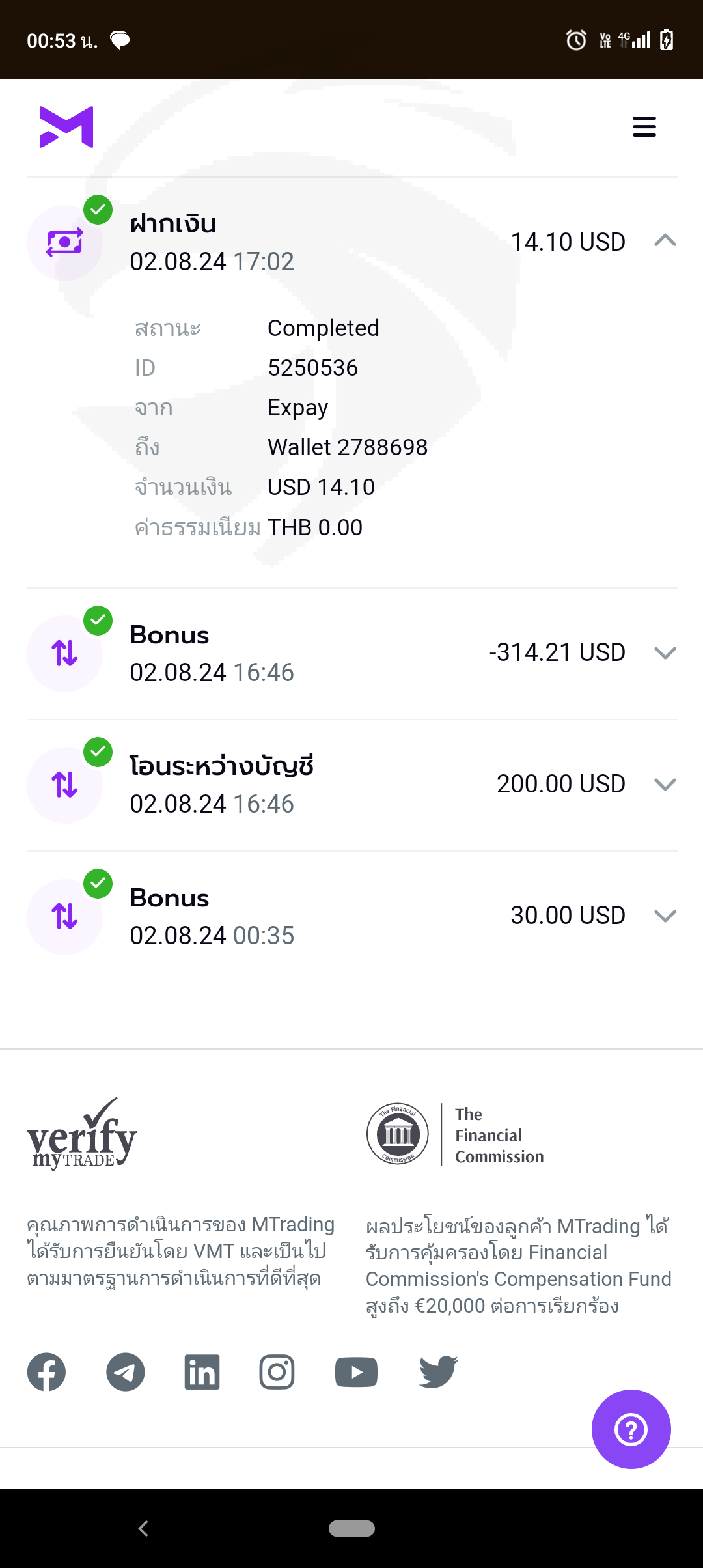Open the Facebook page icon

[x=46, y=1372]
